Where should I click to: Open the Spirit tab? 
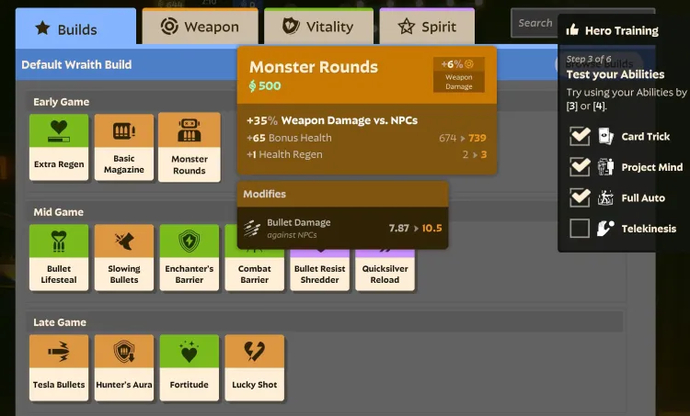click(427, 27)
